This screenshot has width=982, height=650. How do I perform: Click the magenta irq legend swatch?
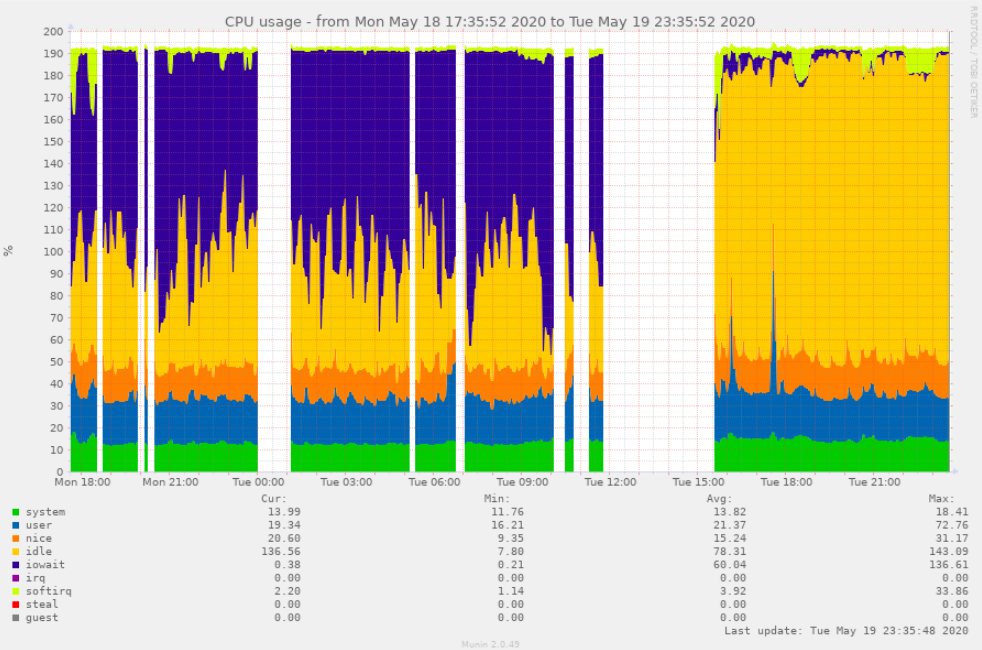pyautogui.click(x=16, y=578)
